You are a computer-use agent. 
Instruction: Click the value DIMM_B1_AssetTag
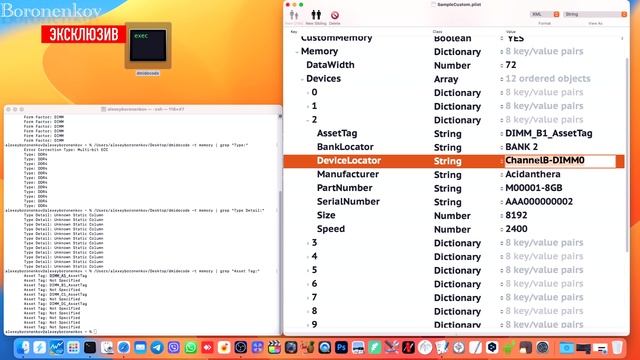tap(549, 133)
